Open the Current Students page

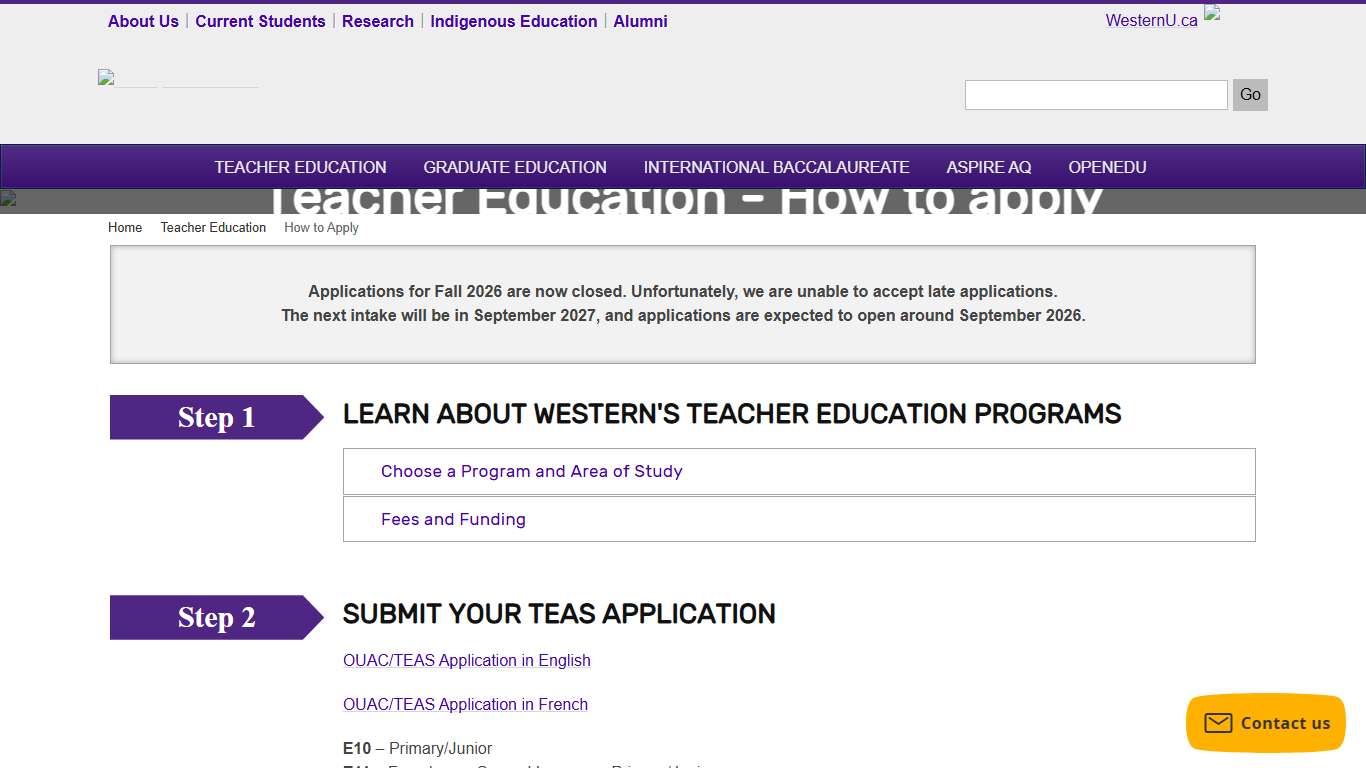[x=260, y=21]
